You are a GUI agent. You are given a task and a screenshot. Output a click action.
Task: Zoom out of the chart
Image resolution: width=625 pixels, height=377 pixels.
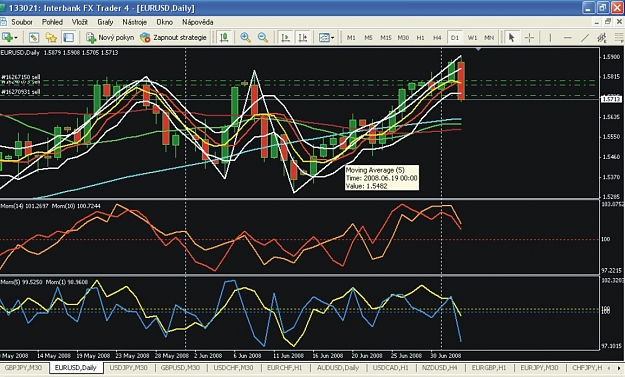263,37
